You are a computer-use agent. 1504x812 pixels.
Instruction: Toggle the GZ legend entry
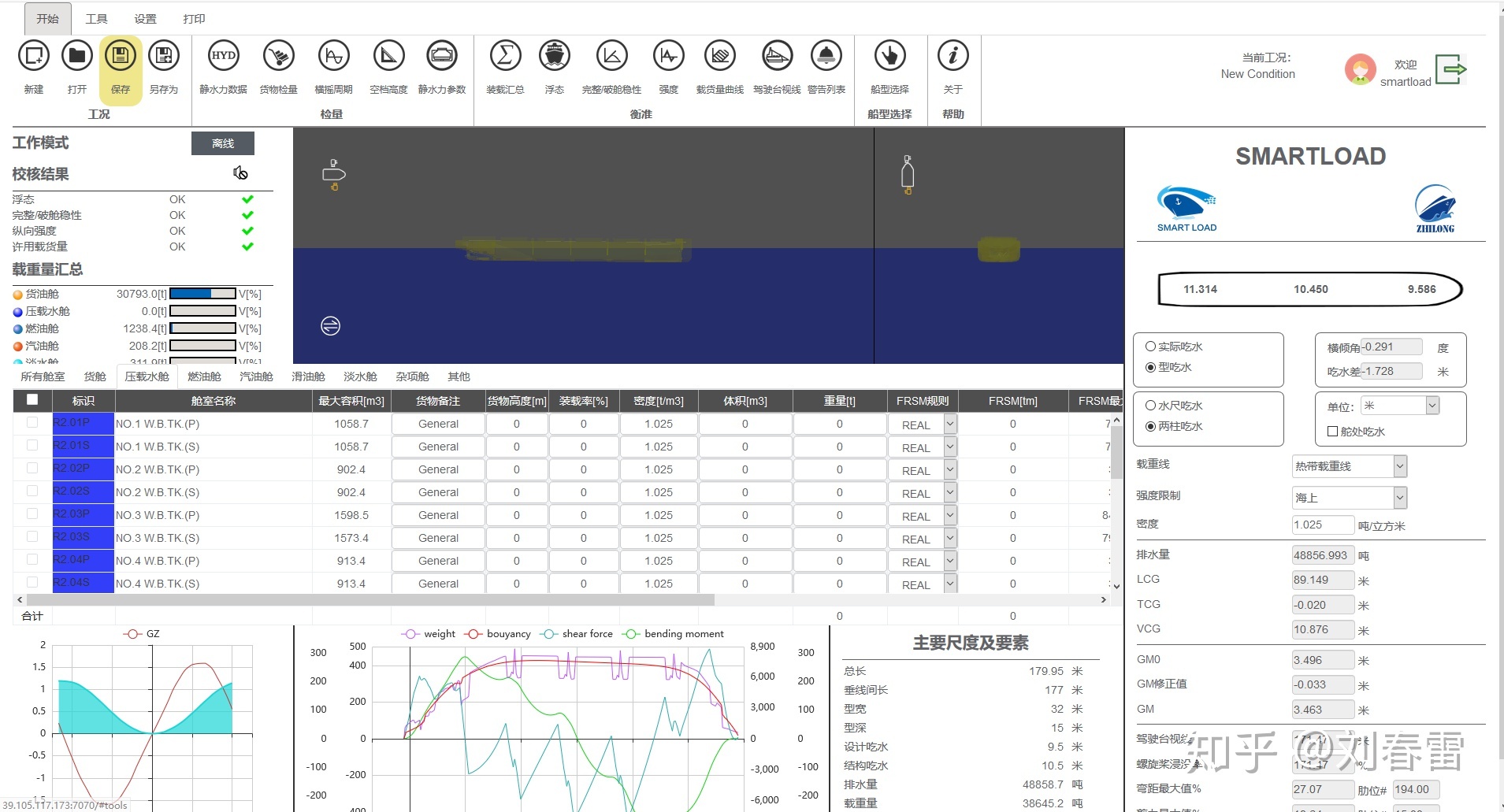tap(142, 633)
